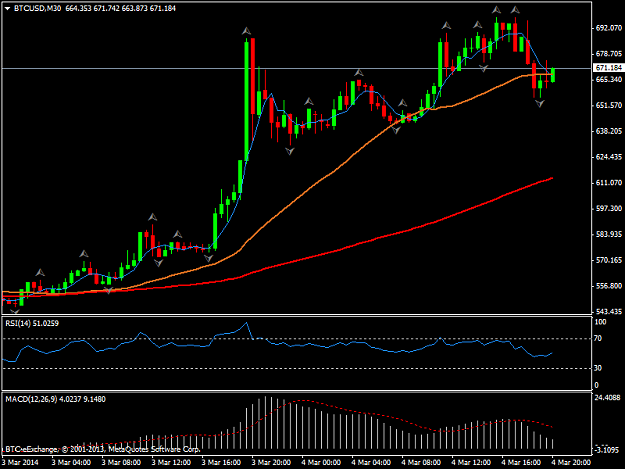
Task: Click the 4 Mar 04:00 time label
Action: (x=371, y=462)
